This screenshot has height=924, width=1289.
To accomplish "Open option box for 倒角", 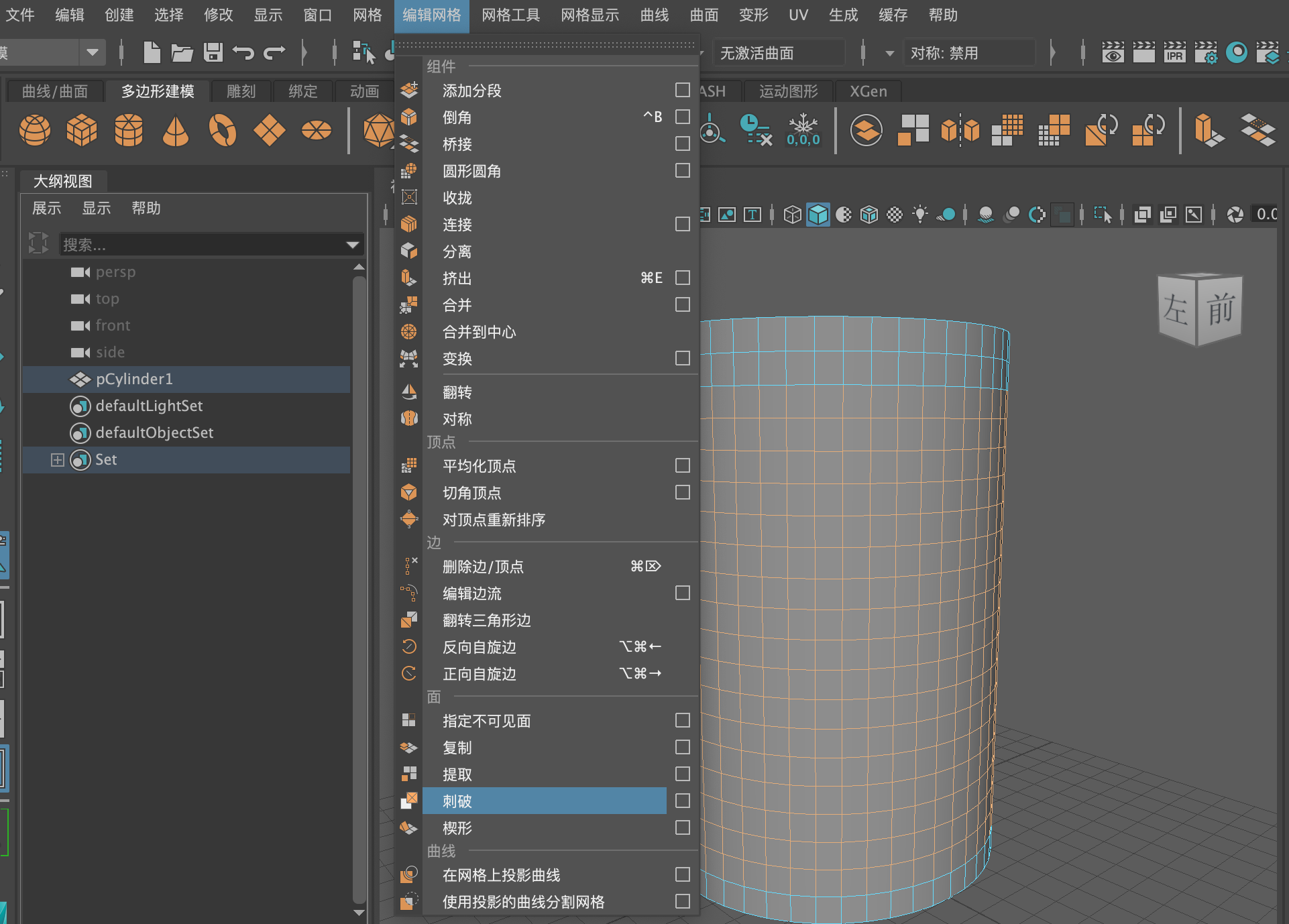I will point(682,117).
